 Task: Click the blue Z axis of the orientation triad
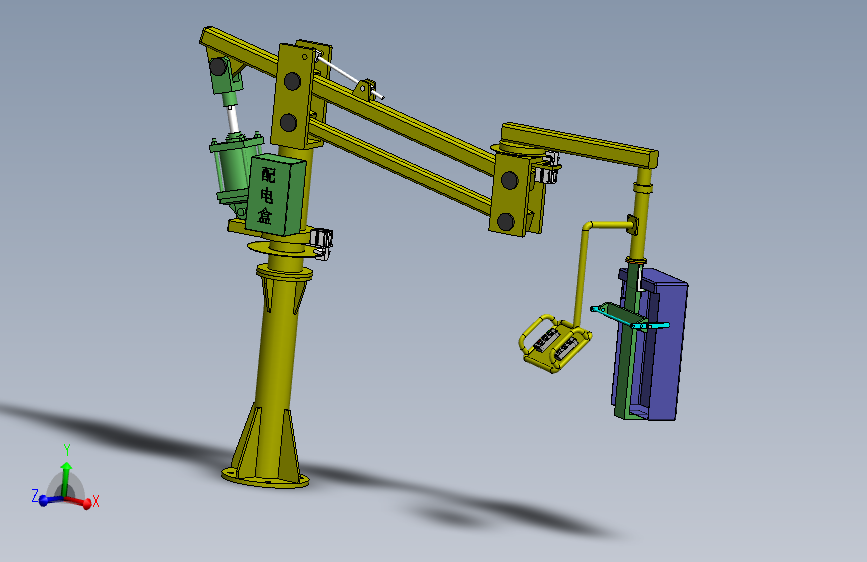click(51, 500)
